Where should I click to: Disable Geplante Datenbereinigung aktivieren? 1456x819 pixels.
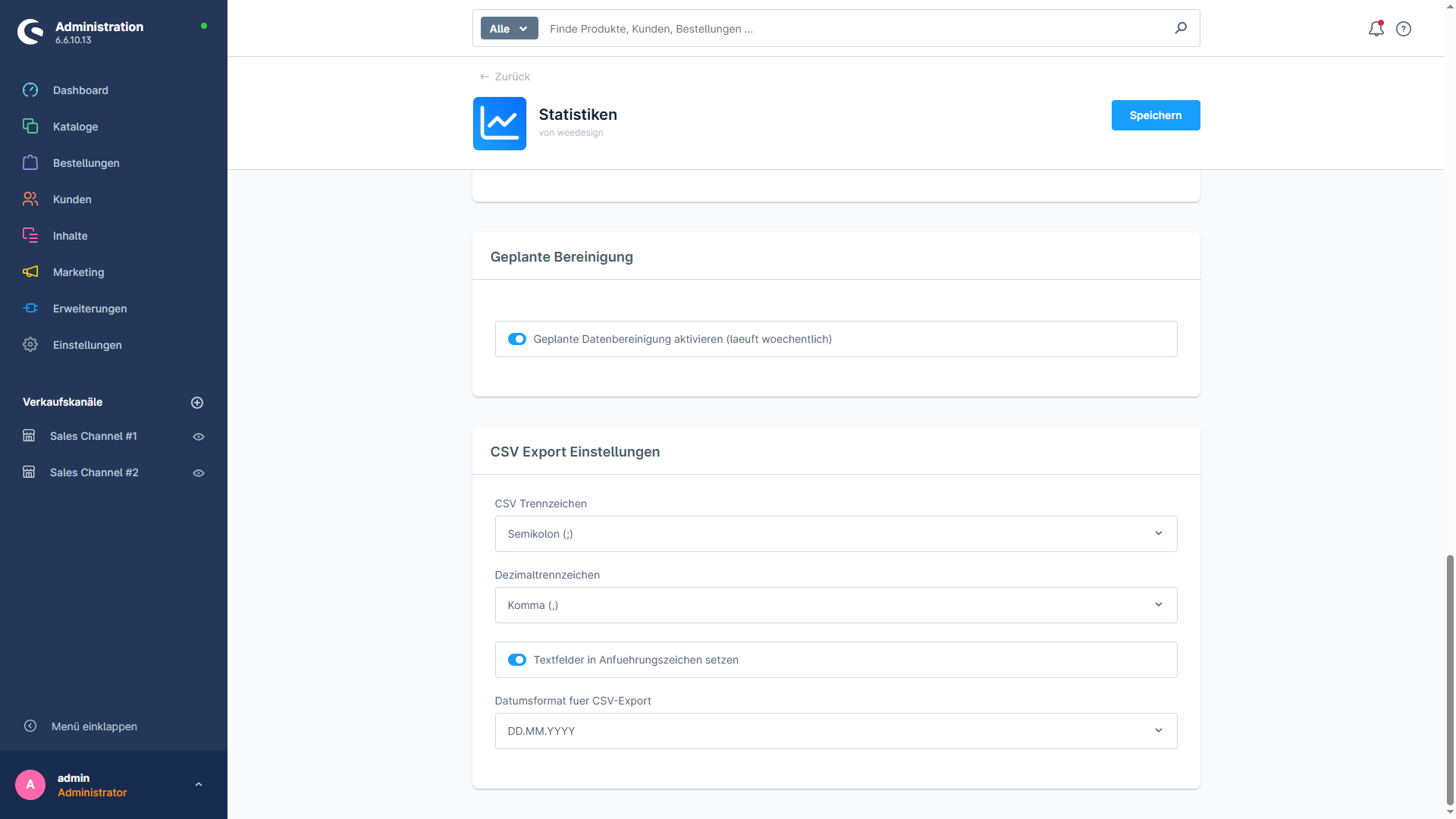click(x=517, y=339)
